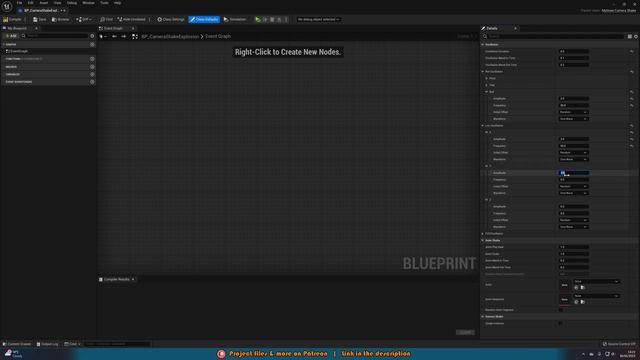640x360 pixels.
Task: Open the Output Log
Action: pyautogui.click(x=47, y=344)
